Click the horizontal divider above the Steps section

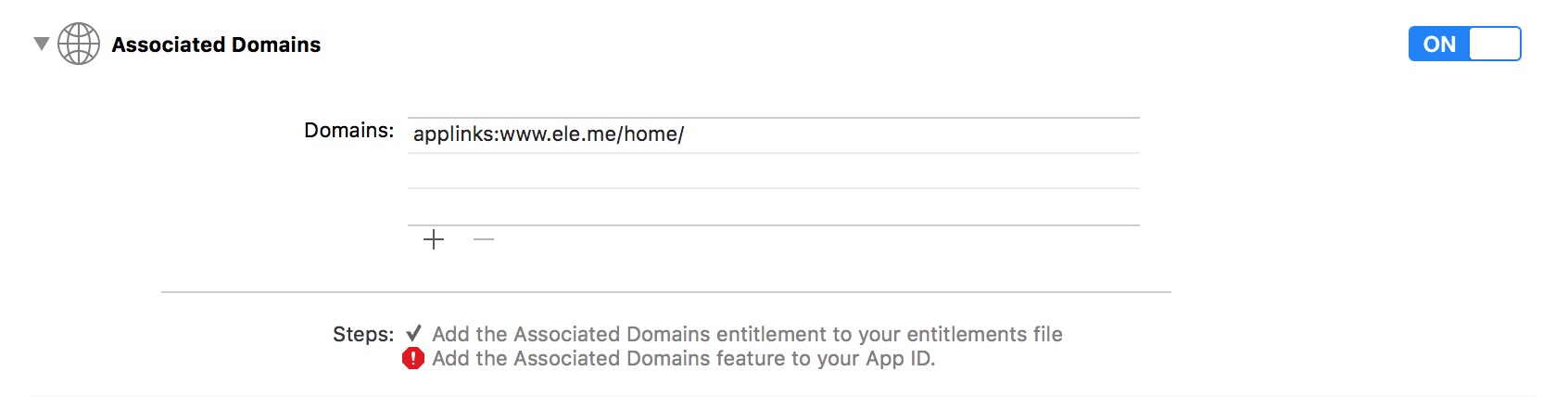tap(665, 292)
